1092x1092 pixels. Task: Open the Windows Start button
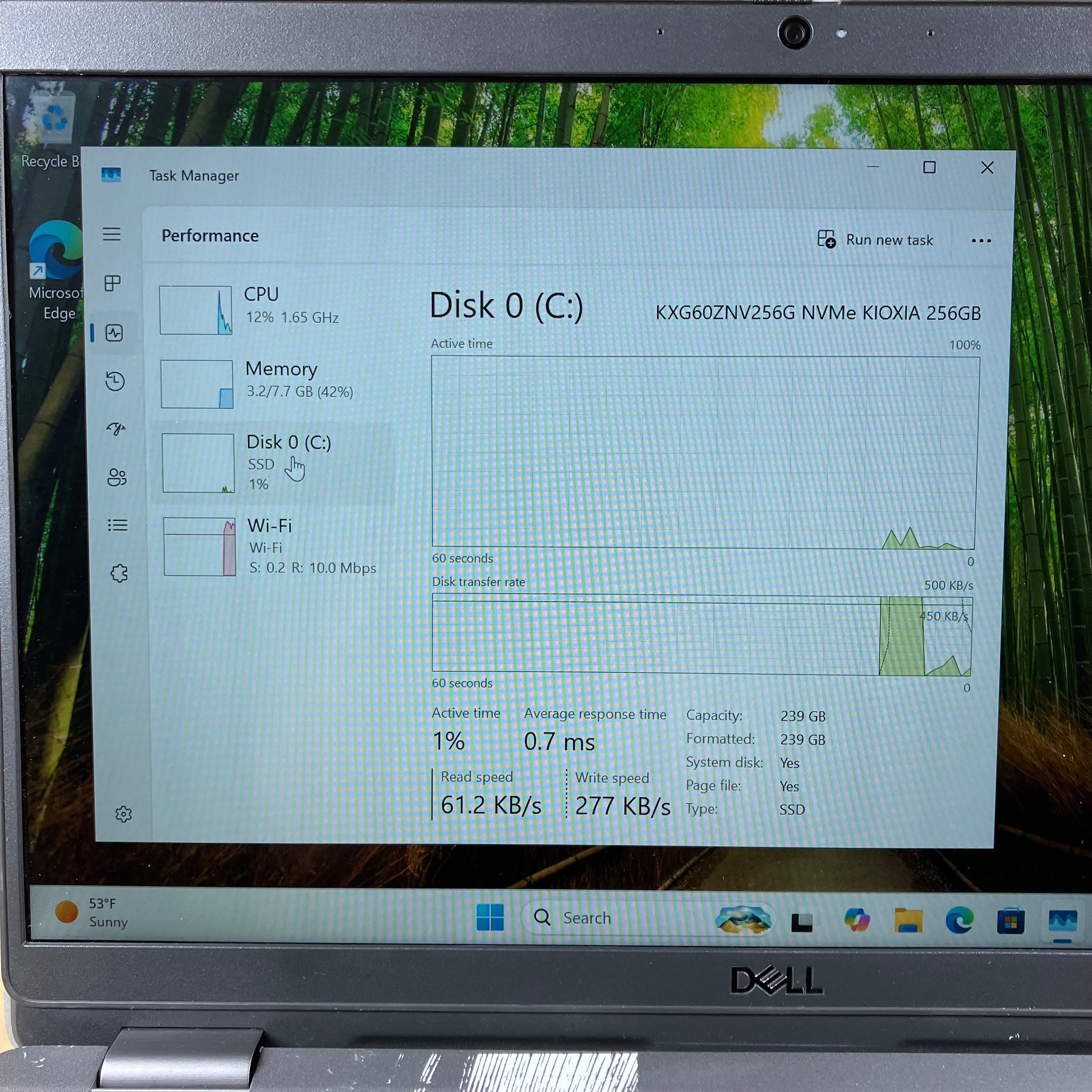[x=489, y=917]
